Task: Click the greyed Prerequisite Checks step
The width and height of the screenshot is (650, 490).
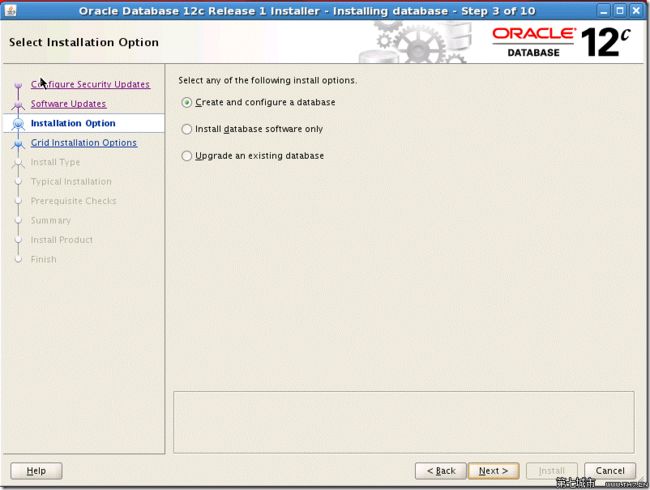Action: click(x=73, y=201)
